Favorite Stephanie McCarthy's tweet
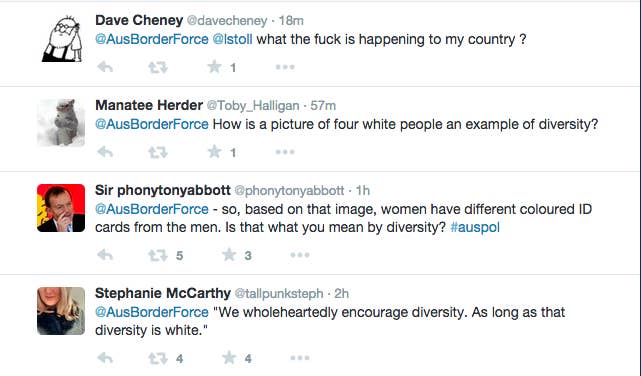The width and height of the screenshot is (641, 376). pos(229,358)
